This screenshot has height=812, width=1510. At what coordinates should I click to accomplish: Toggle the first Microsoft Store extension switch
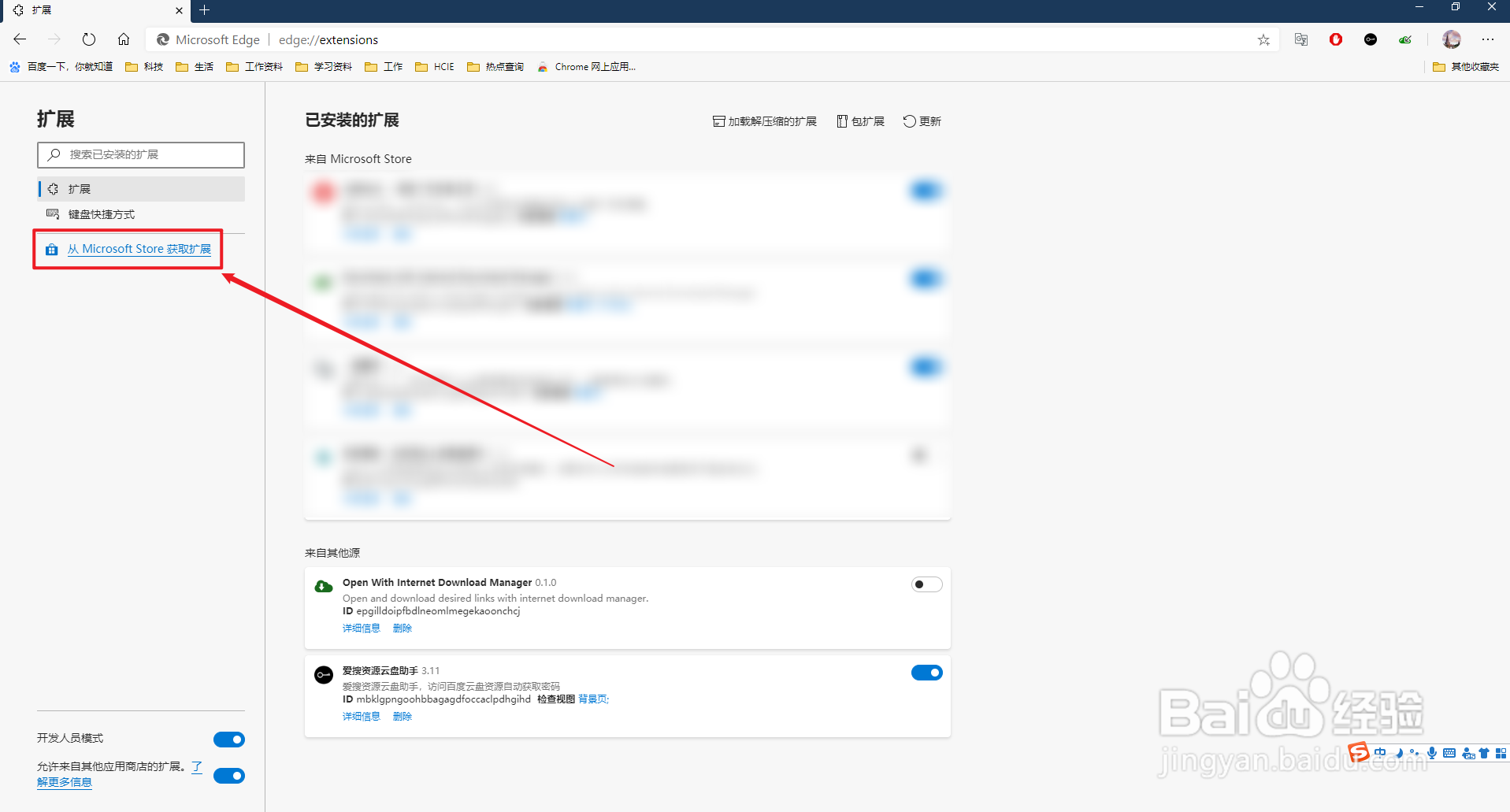coord(926,191)
